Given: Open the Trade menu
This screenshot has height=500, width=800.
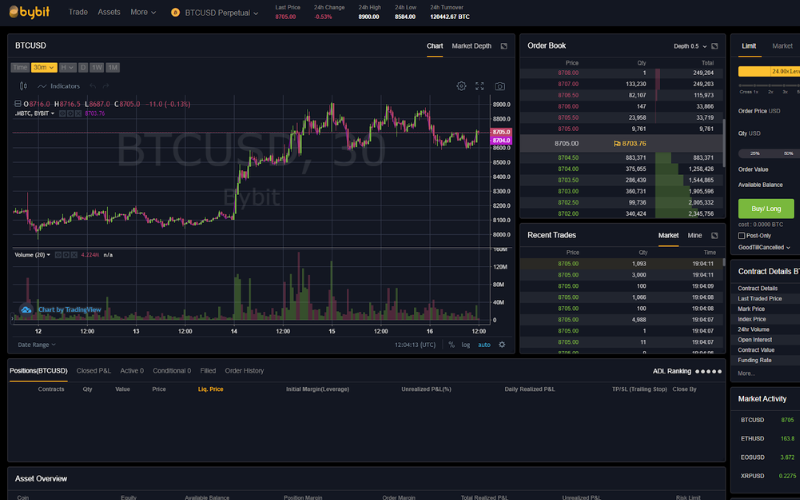Looking at the screenshot, I should pyautogui.click(x=78, y=12).
